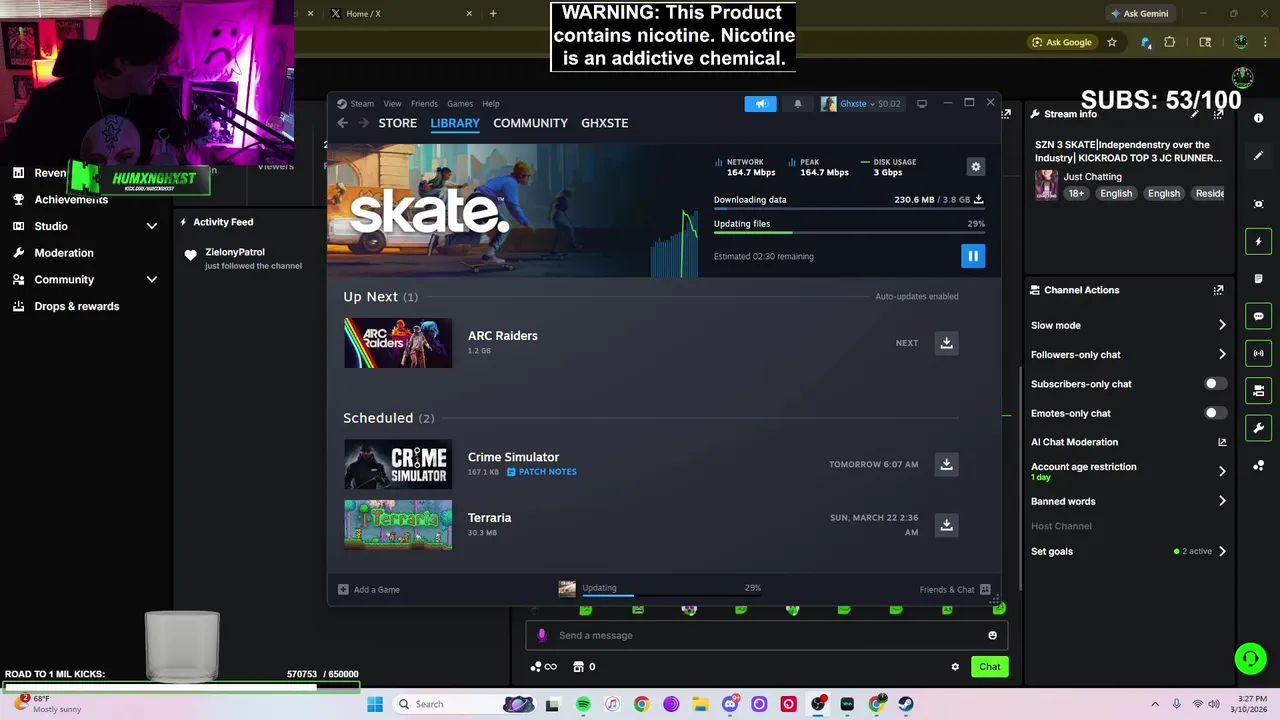Open Kick channel shop icon
This screenshot has height=720, width=1280.
click(578, 667)
